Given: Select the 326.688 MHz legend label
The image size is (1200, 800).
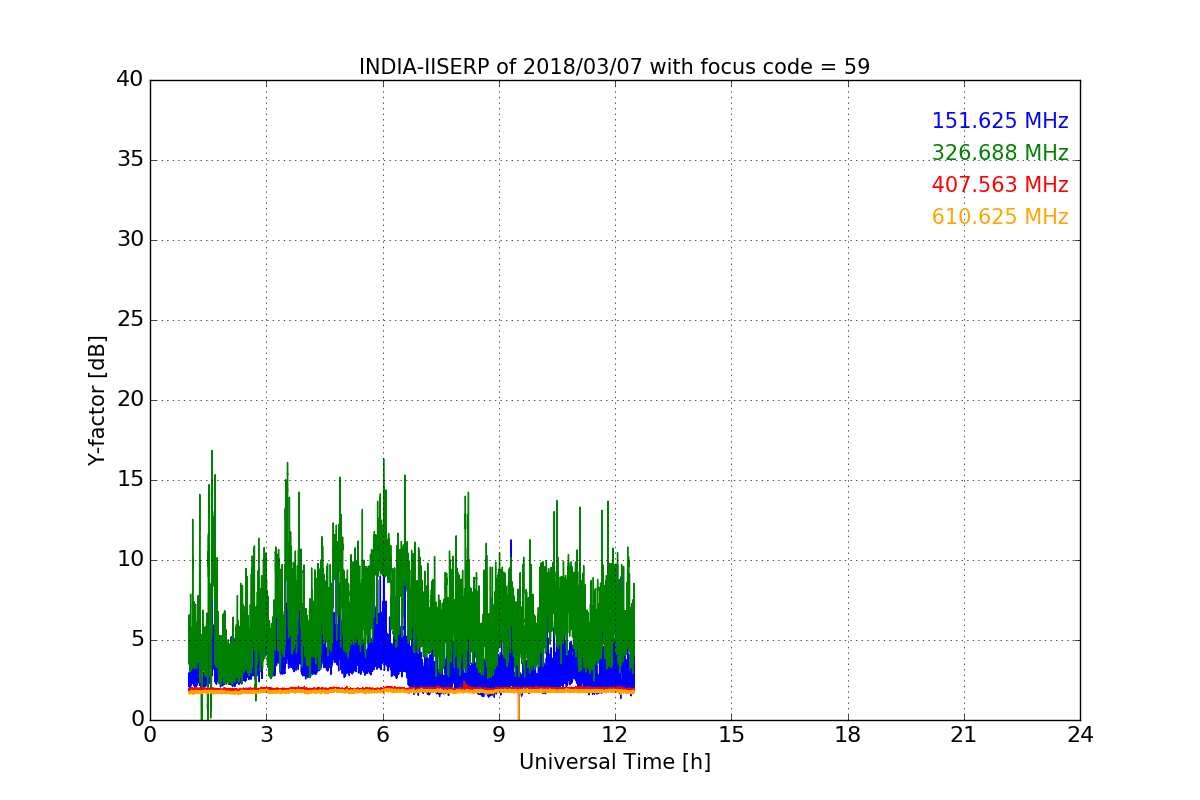Looking at the screenshot, I should coord(1000,153).
